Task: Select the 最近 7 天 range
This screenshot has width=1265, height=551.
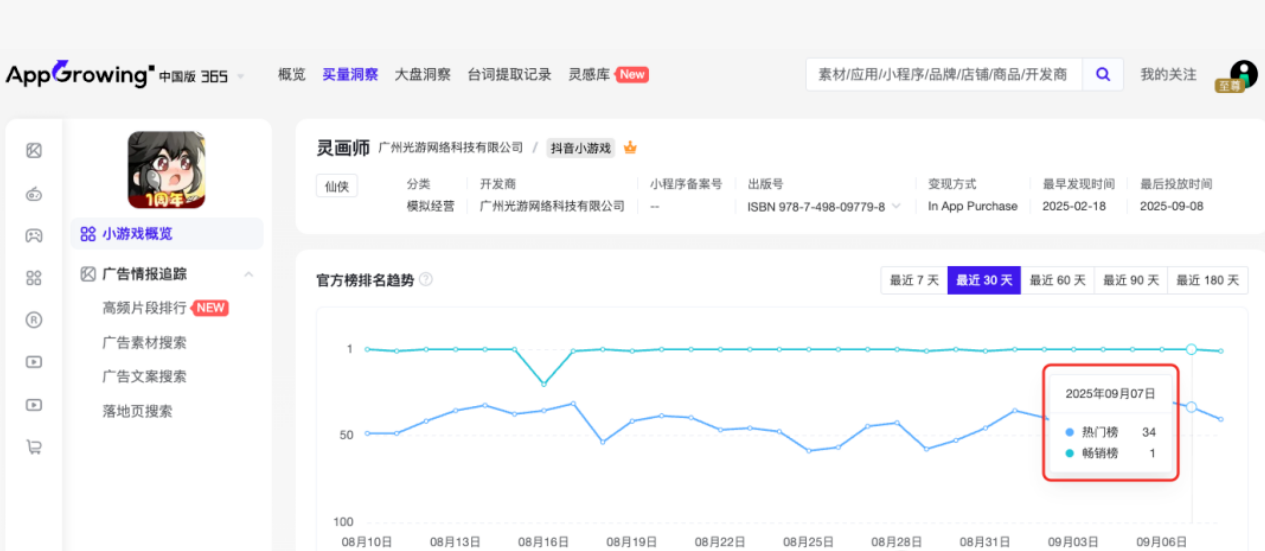Action: click(914, 280)
